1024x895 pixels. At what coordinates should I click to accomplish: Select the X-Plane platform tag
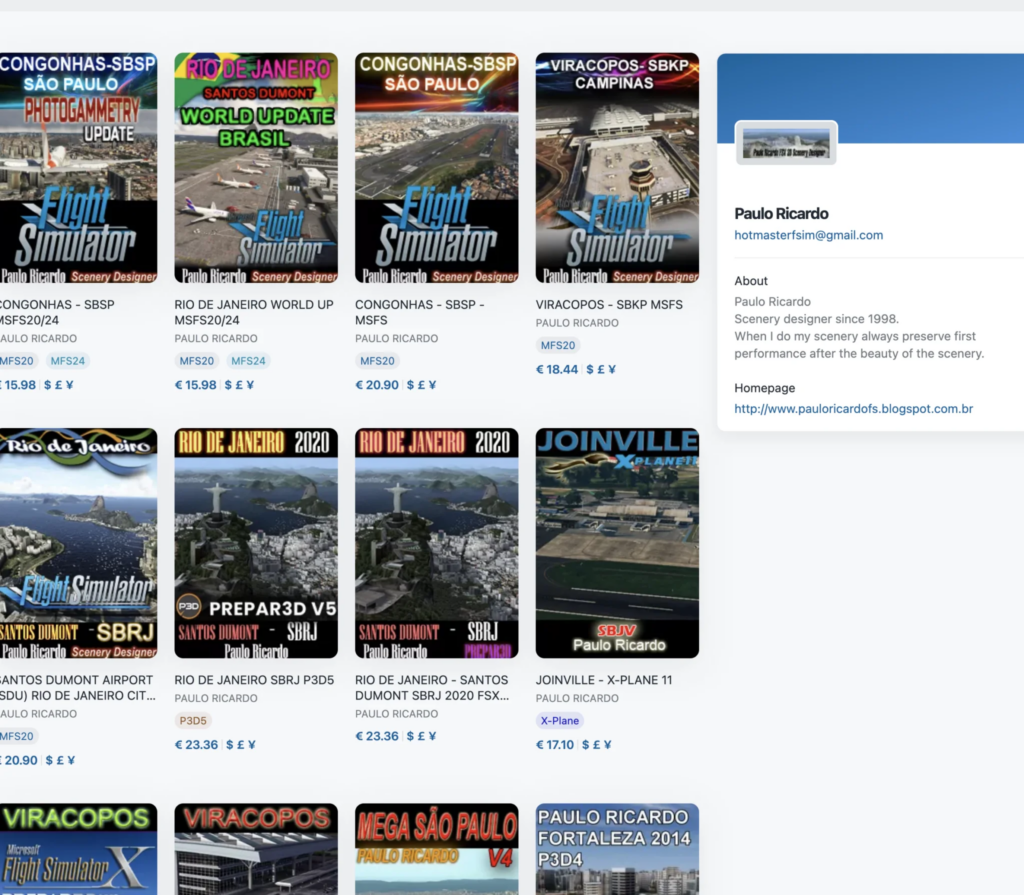pos(560,721)
